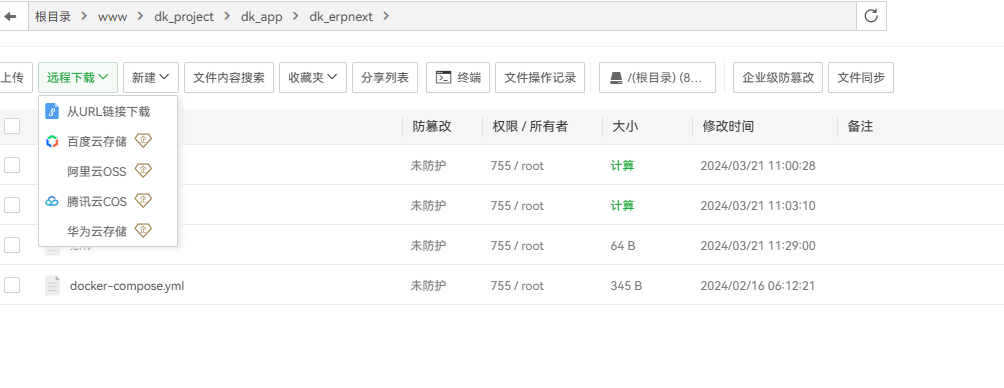Check the row modified at 11:03:10

12,205
